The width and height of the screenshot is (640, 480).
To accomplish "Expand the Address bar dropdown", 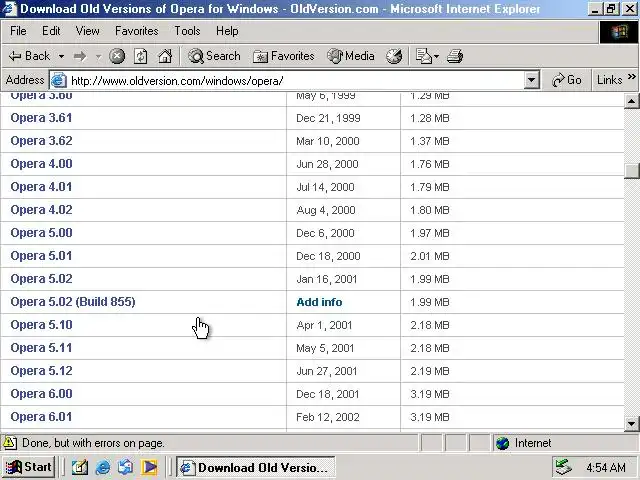I will pos(531,80).
